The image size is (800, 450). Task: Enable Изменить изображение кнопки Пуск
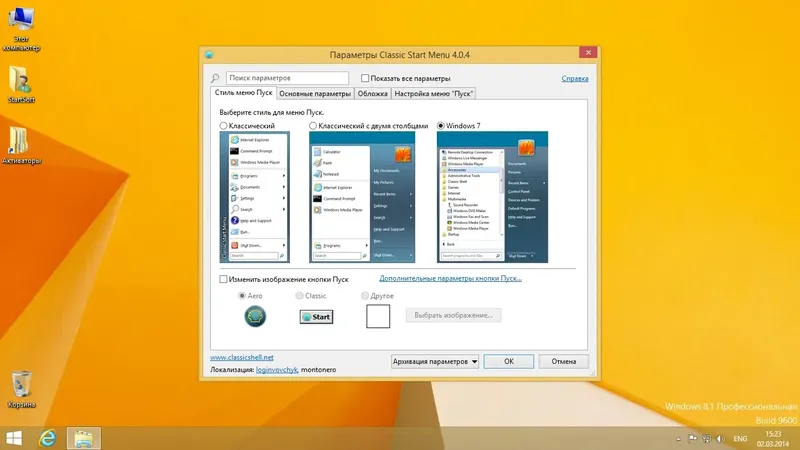click(x=223, y=279)
